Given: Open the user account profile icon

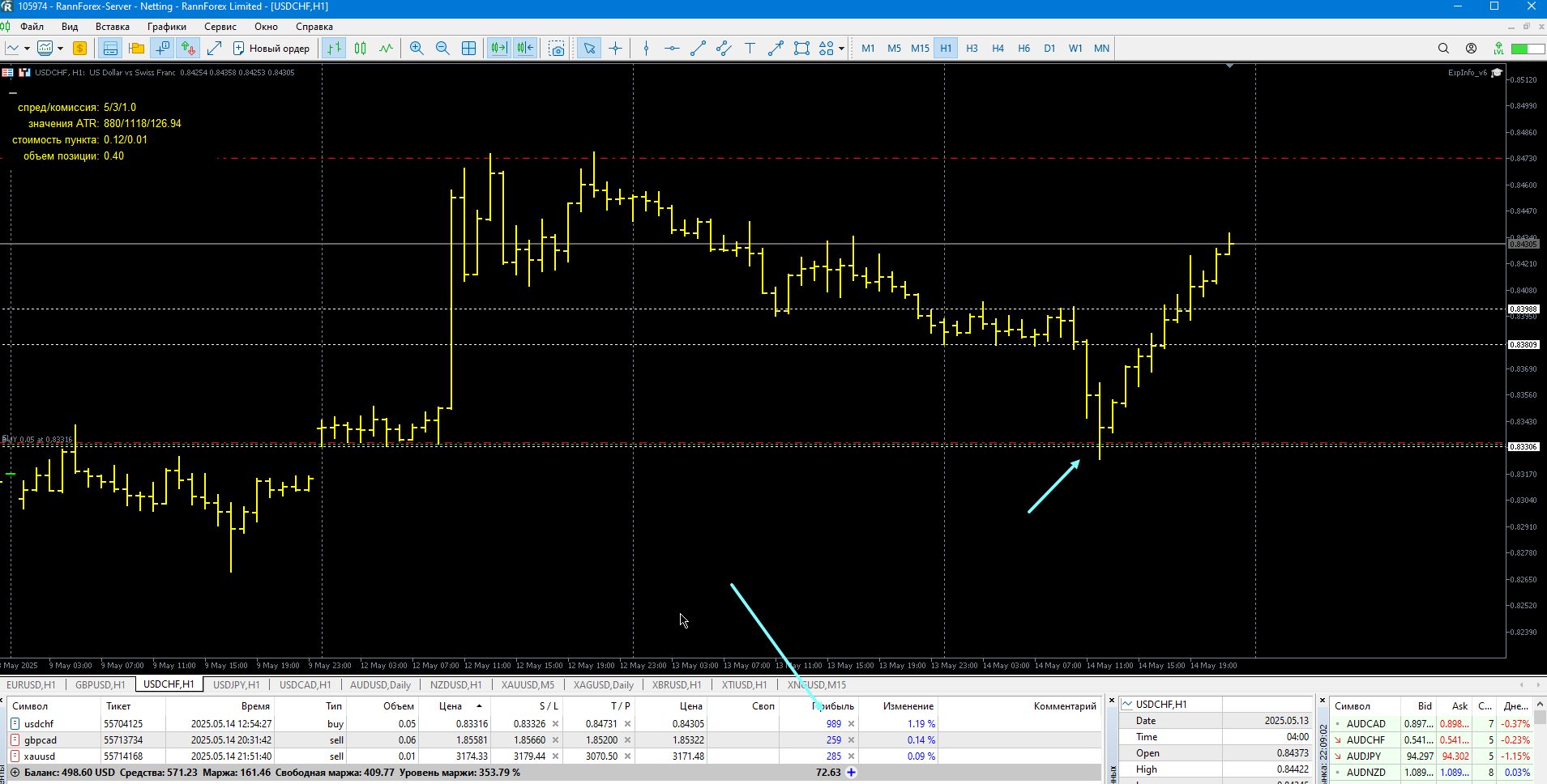Looking at the screenshot, I should tap(1471, 49).
